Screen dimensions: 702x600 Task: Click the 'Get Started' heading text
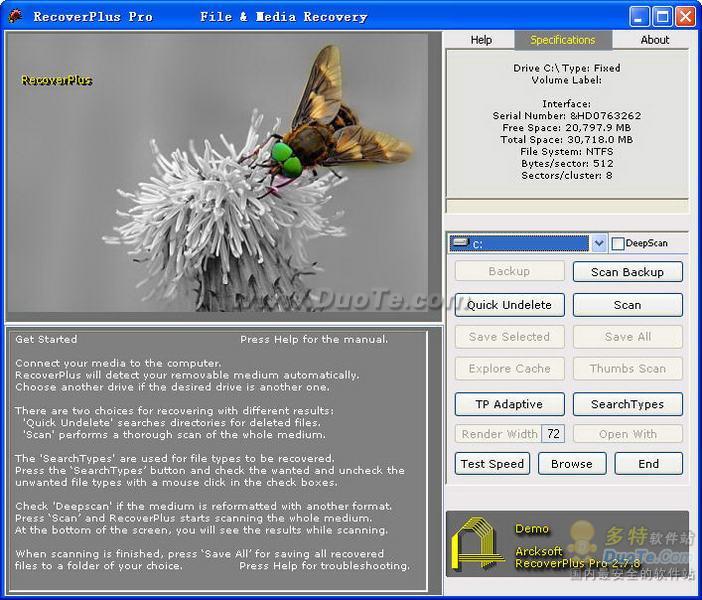[46, 339]
